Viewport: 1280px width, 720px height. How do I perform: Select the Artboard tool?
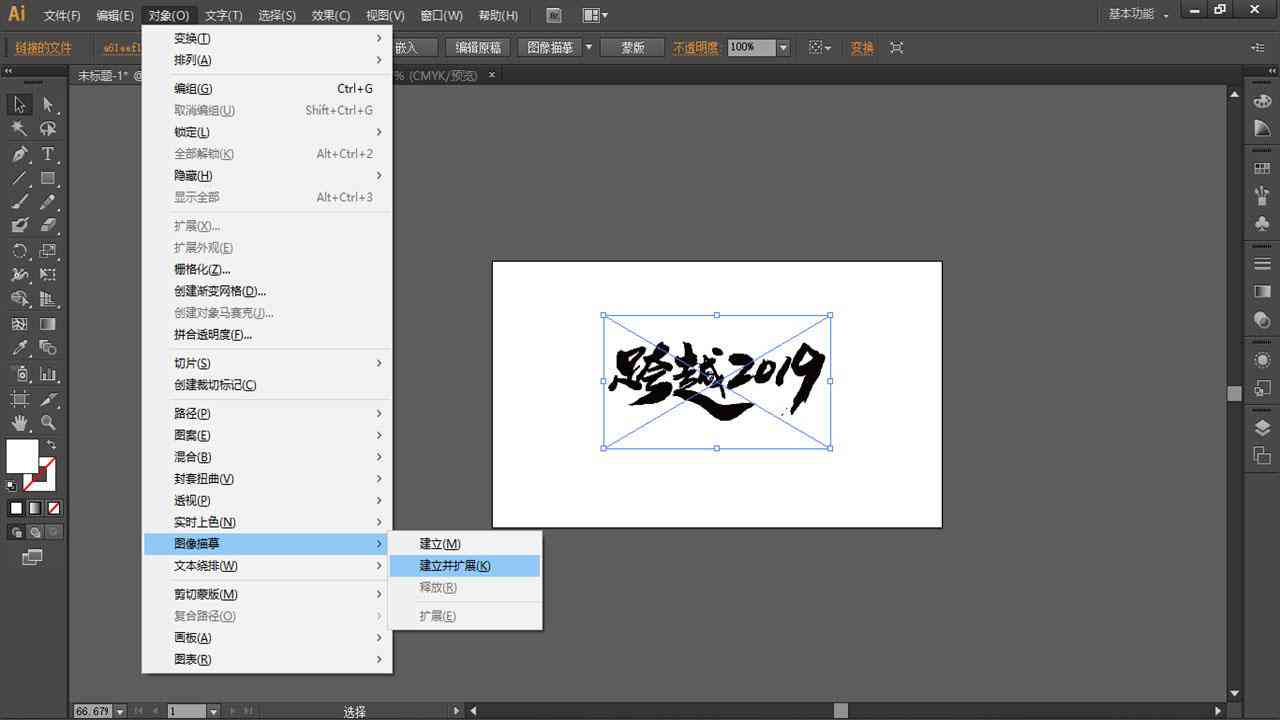tap(19, 399)
